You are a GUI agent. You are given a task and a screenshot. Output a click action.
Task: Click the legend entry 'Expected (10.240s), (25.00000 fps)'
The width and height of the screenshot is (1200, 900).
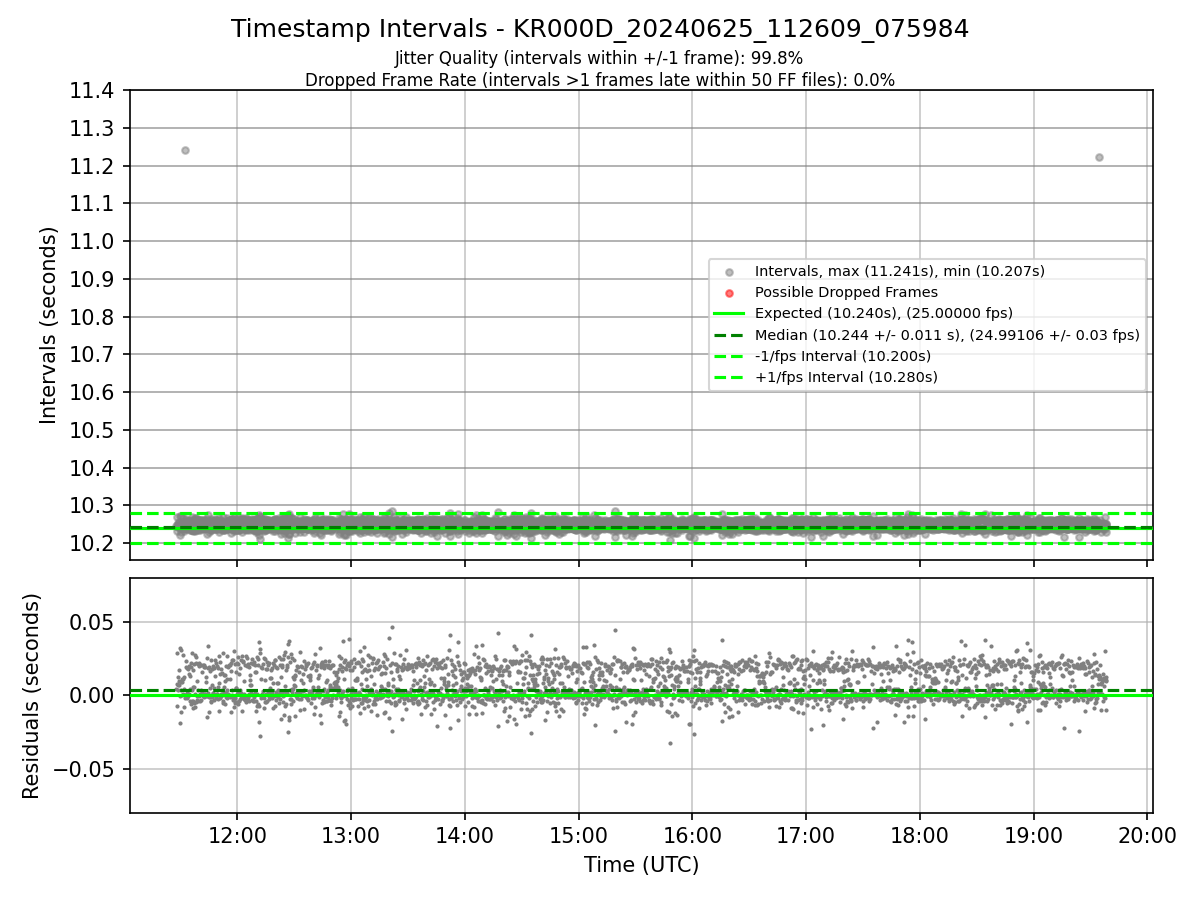click(884, 313)
